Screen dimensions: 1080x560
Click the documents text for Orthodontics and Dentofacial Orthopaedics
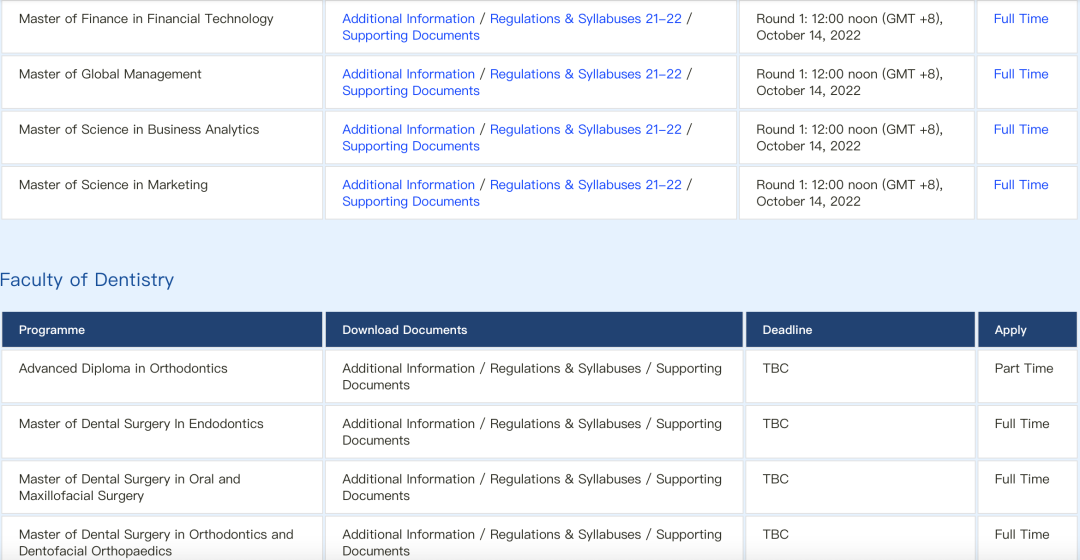click(x=532, y=542)
